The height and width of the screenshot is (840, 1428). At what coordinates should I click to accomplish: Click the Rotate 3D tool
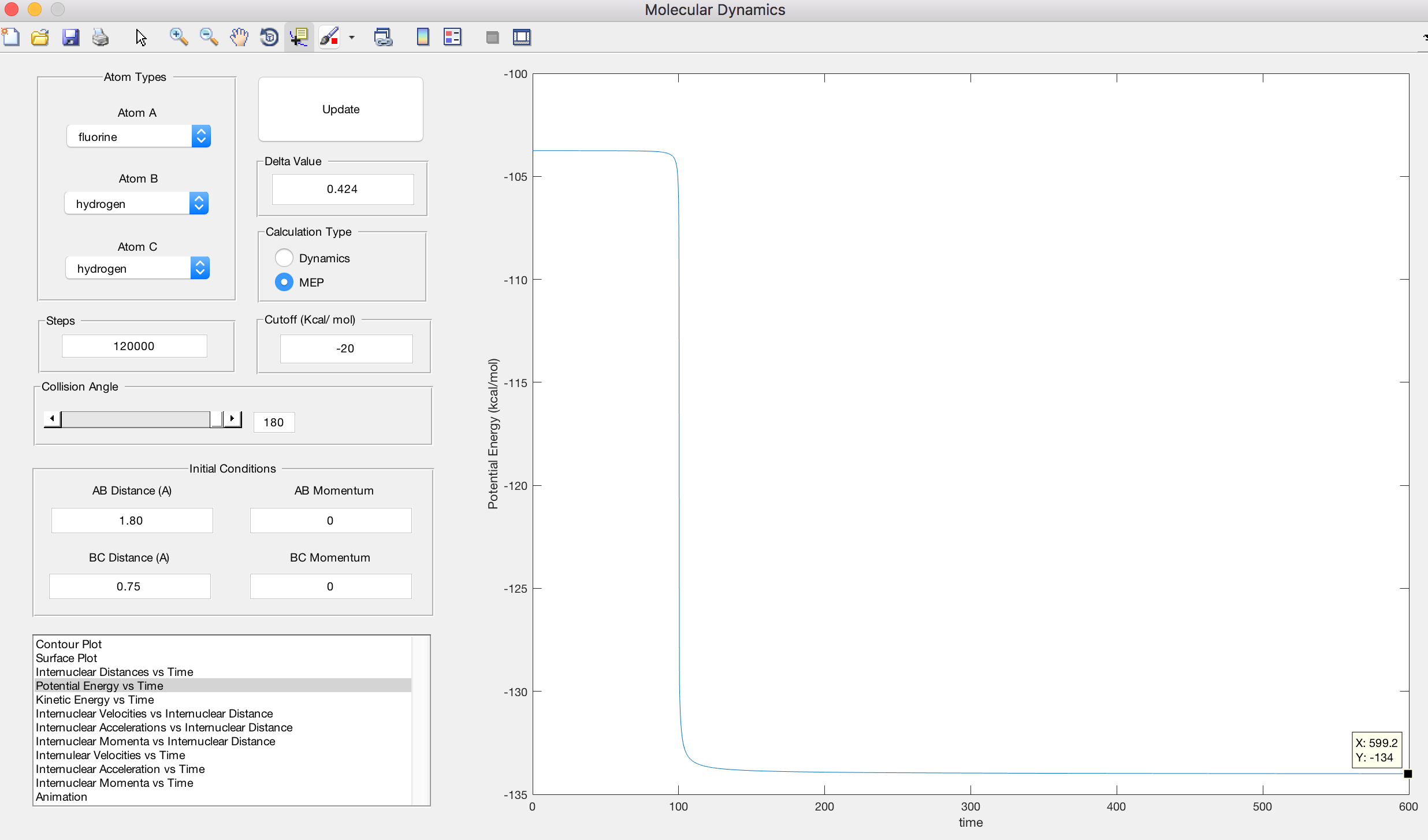coord(269,38)
